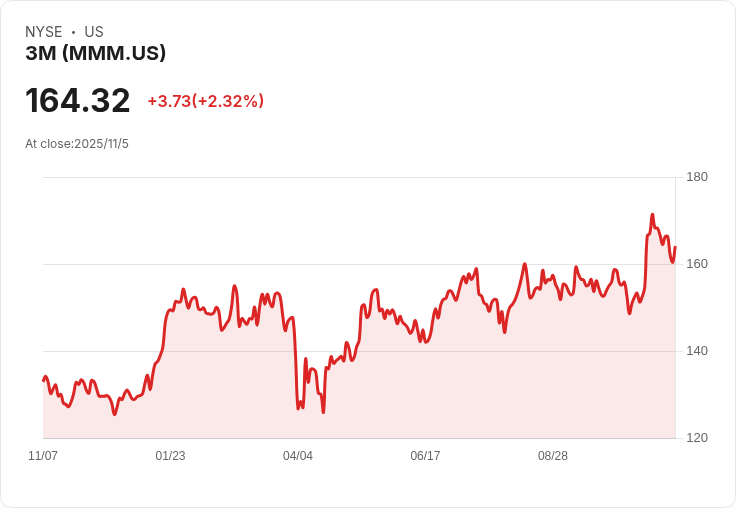
Task: Select the 08/28 date on x-axis
Action: pos(553,456)
